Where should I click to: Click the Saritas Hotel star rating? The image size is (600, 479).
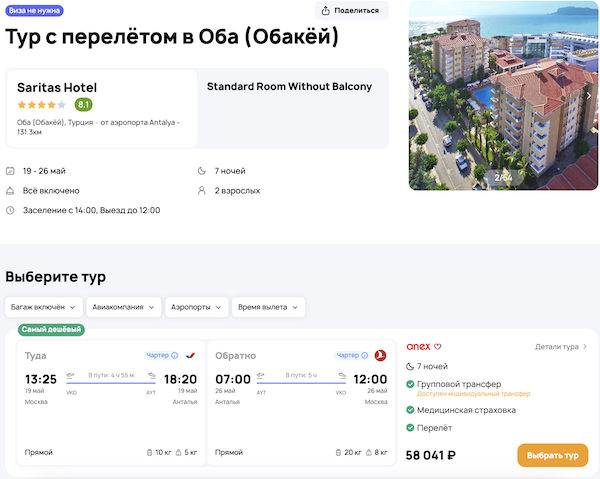point(41,104)
